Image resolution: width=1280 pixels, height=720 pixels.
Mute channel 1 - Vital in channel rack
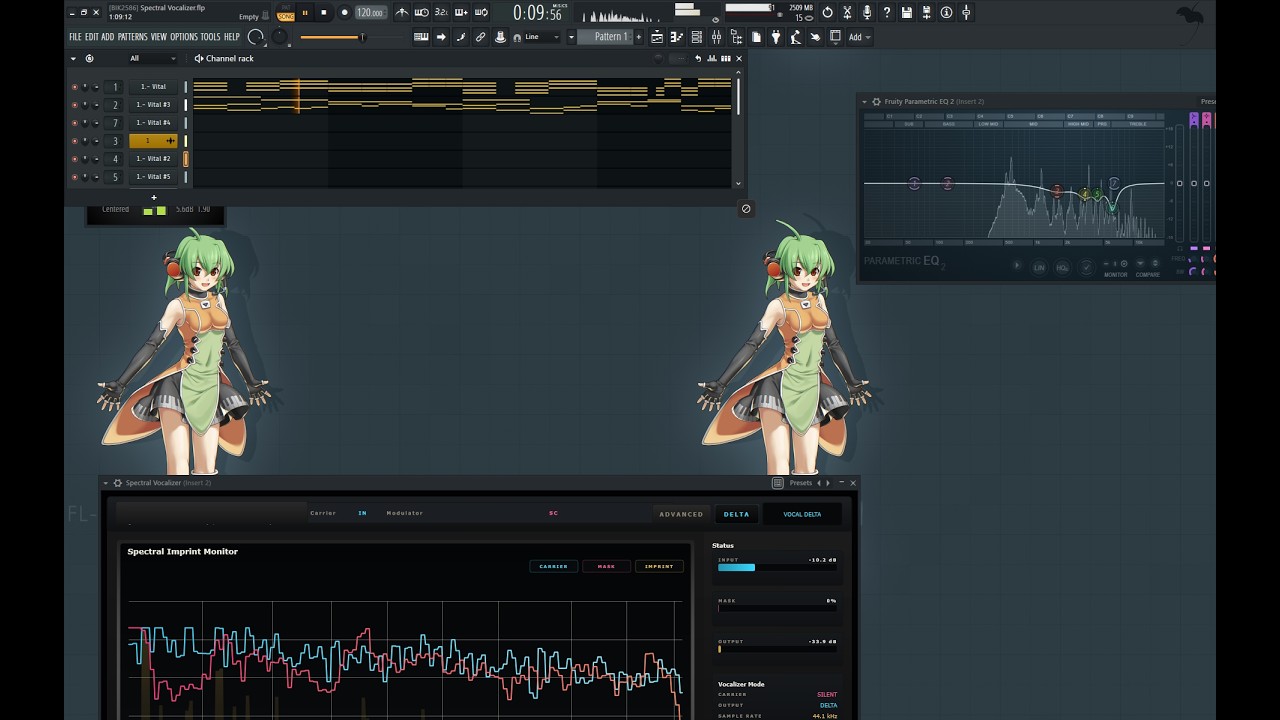[x=74, y=87]
